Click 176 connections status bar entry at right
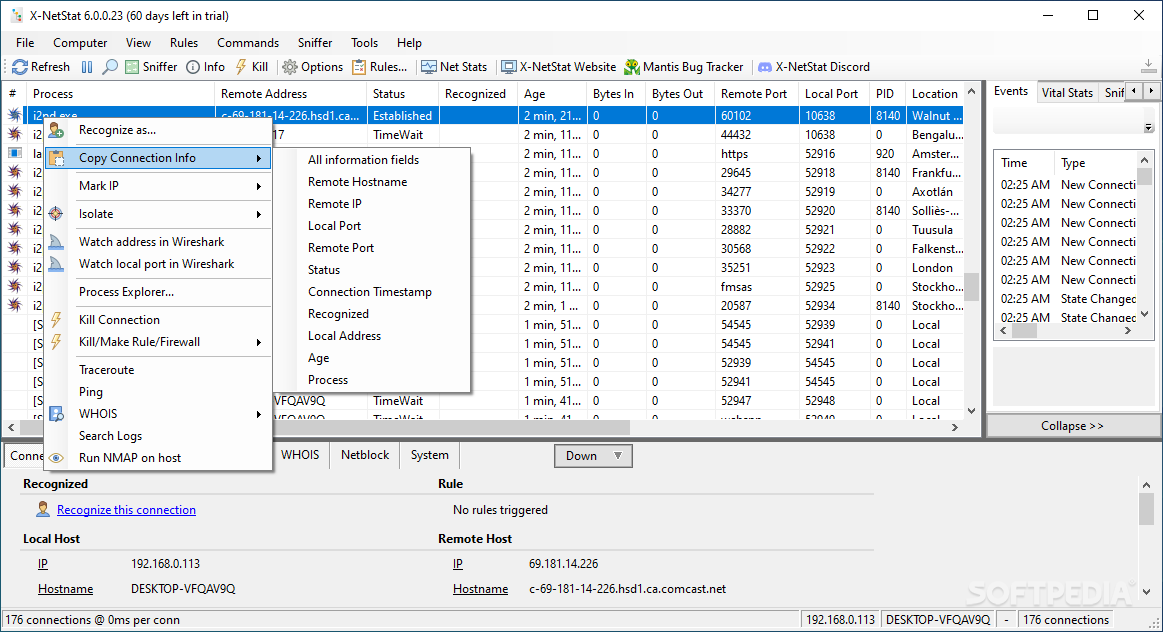The height and width of the screenshot is (632, 1163). point(1066,620)
